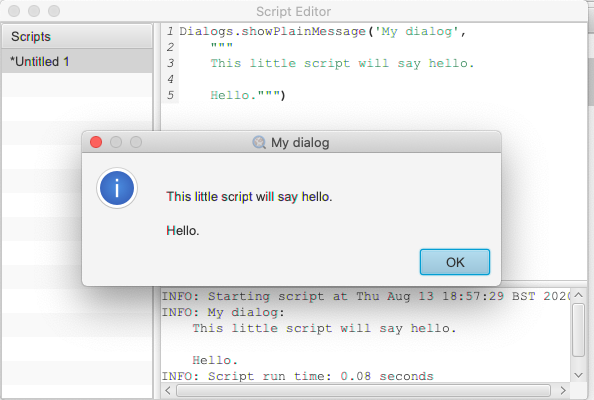Click the code line 'Hello.""")'

click(248, 95)
